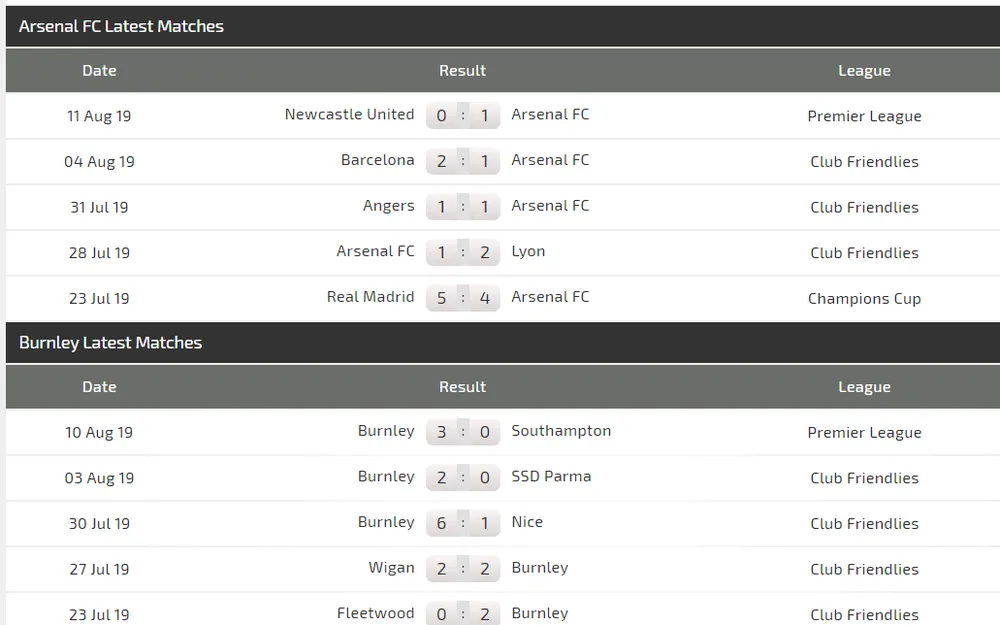Select the 10 Aug 19 date in Burnley table
1000x625 pixels.
point(99,432)
